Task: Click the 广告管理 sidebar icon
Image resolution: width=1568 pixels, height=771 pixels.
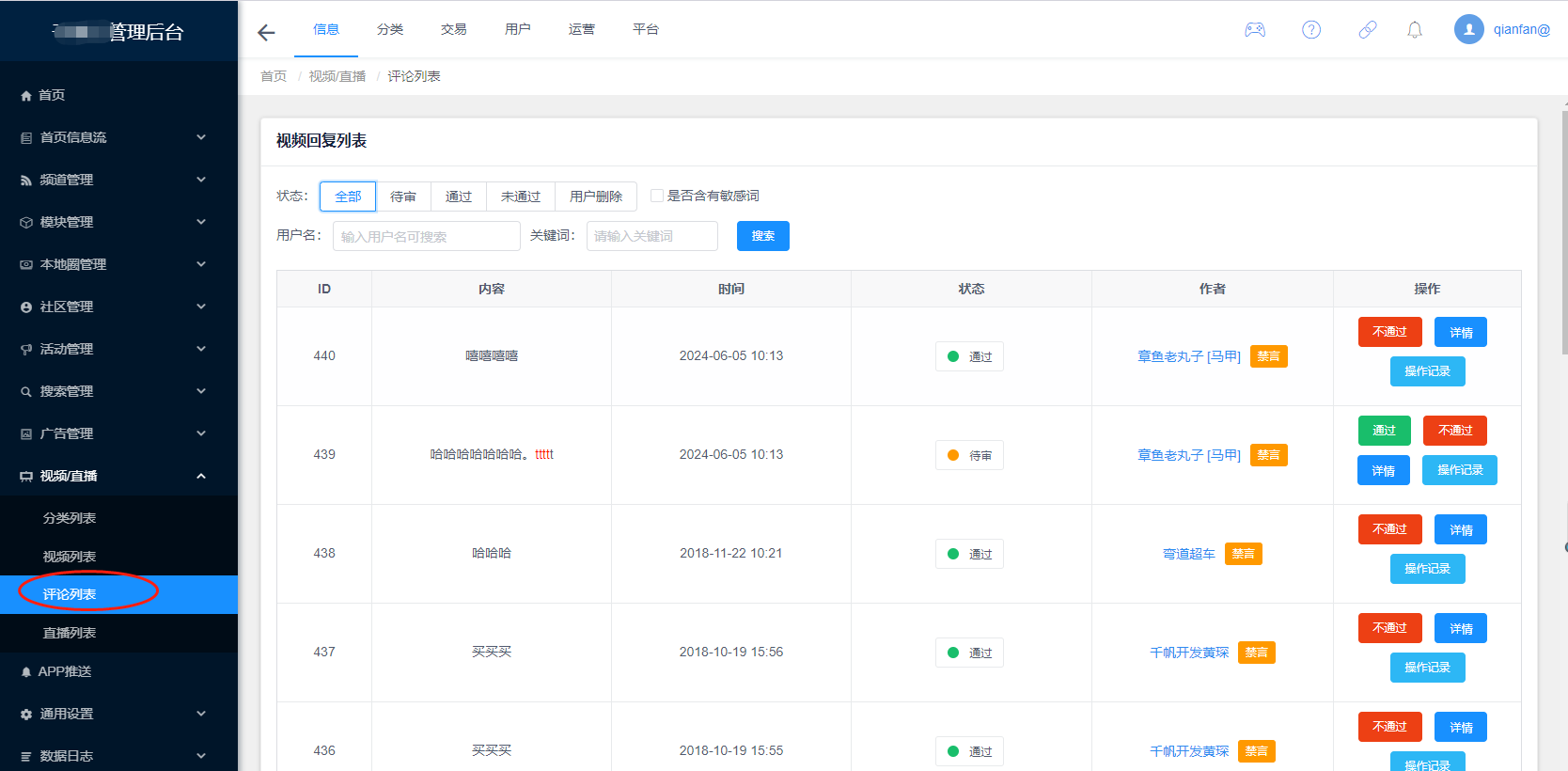Action: [26, 434]
